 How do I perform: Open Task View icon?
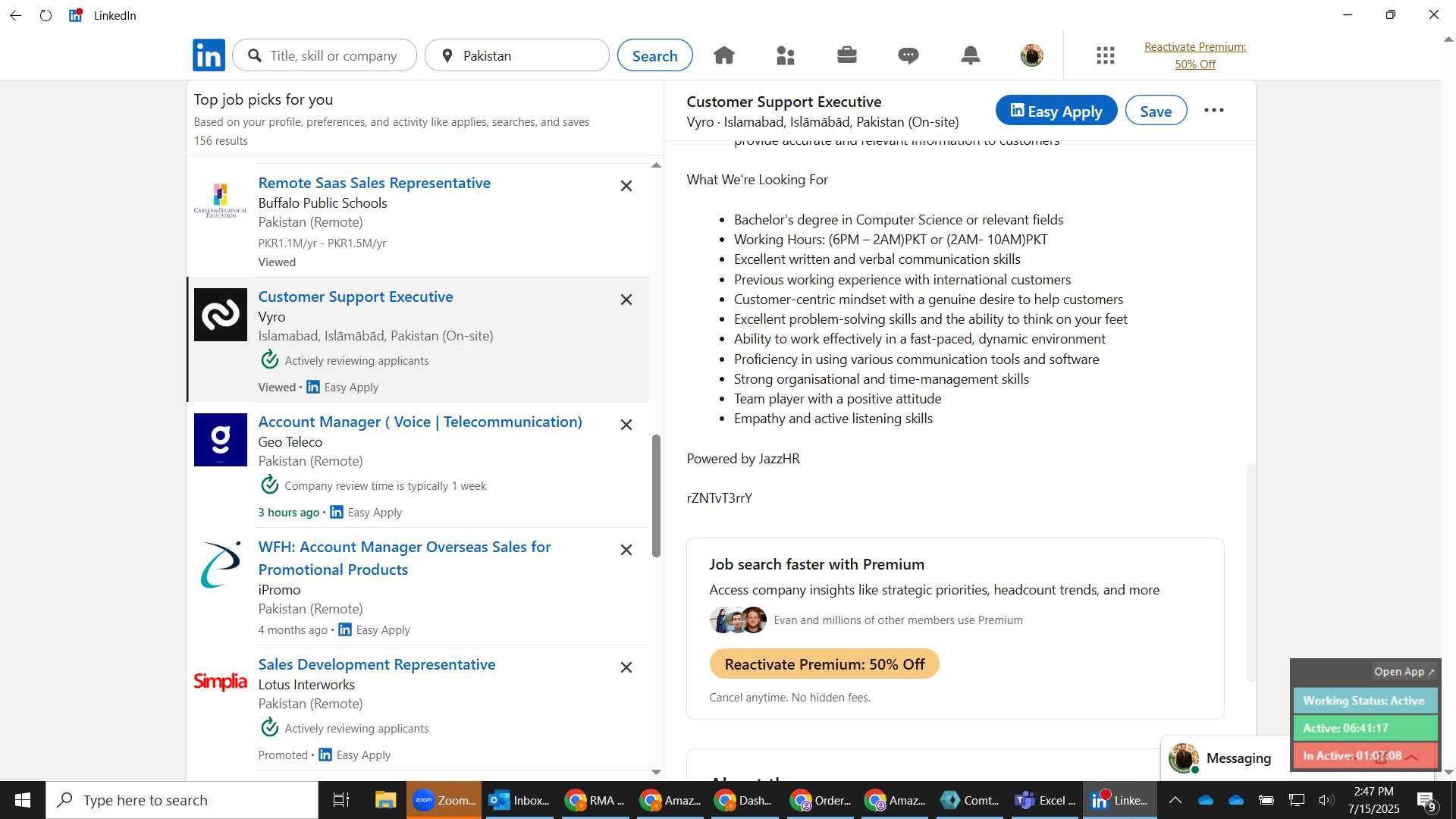tap(341, 800)
